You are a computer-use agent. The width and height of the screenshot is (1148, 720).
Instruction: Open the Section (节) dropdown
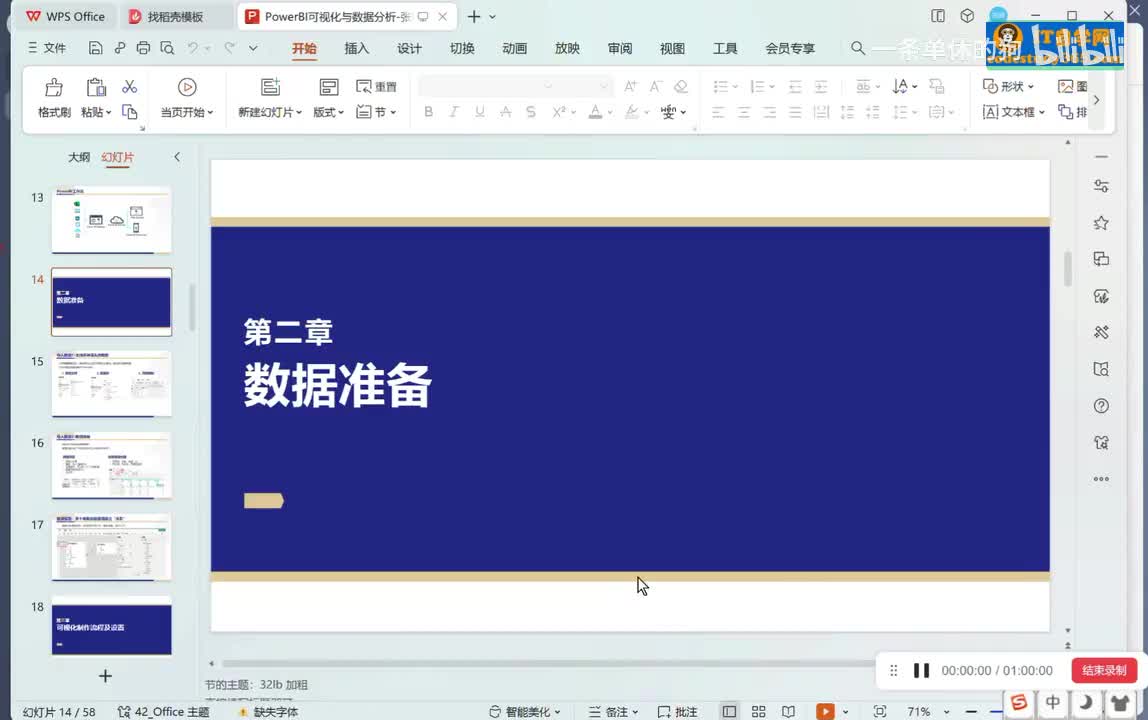point(376,112)
